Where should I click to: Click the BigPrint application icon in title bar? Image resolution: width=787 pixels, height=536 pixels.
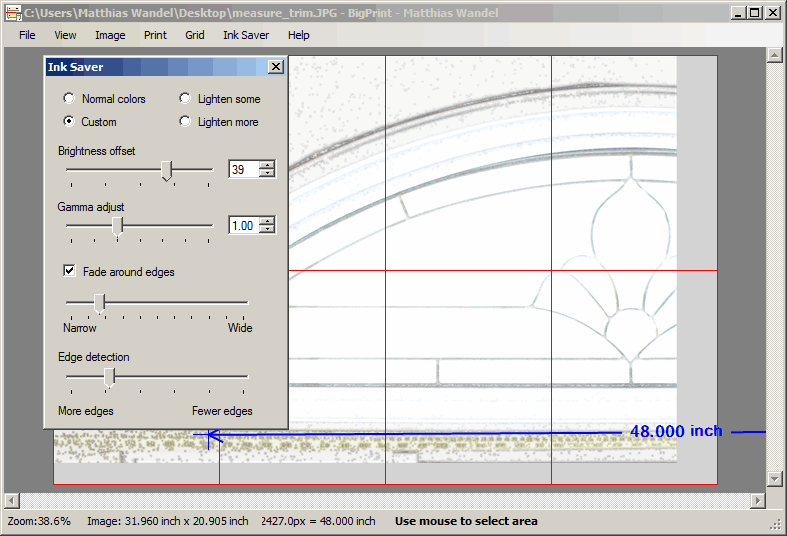[x=13, y=13]
